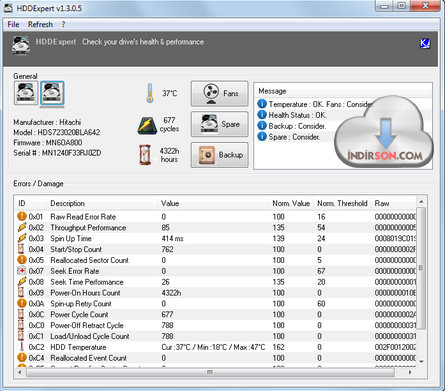This screenshot has height=391, width=445.
Task: Click lightning icon of Throughput Performance row
Action: tap(22, 227)
